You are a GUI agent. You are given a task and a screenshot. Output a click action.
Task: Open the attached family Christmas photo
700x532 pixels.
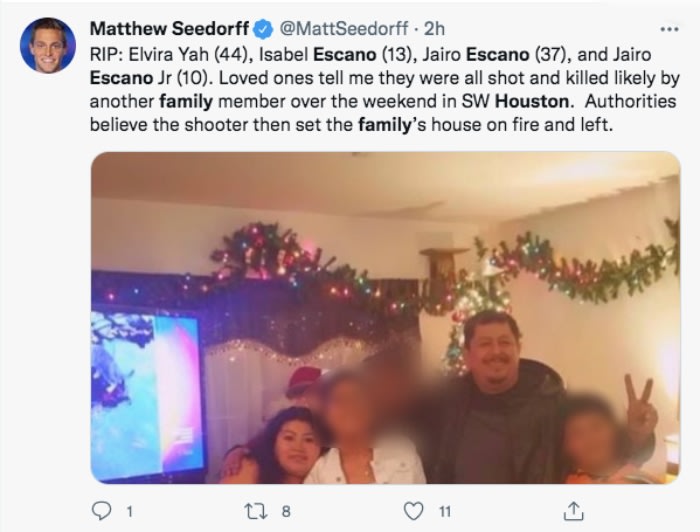coord(386,318)
